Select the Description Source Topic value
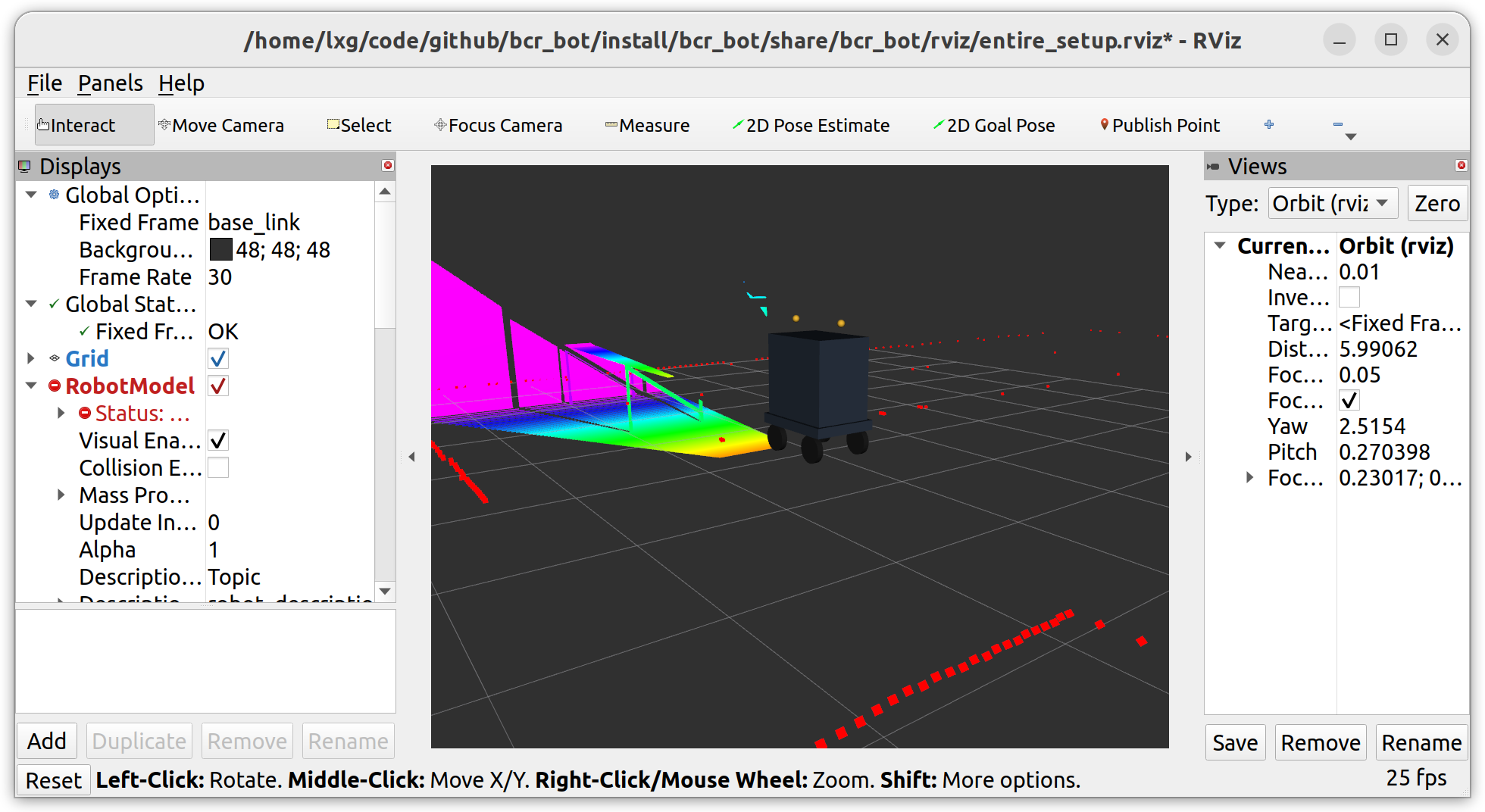 point(289,576)
